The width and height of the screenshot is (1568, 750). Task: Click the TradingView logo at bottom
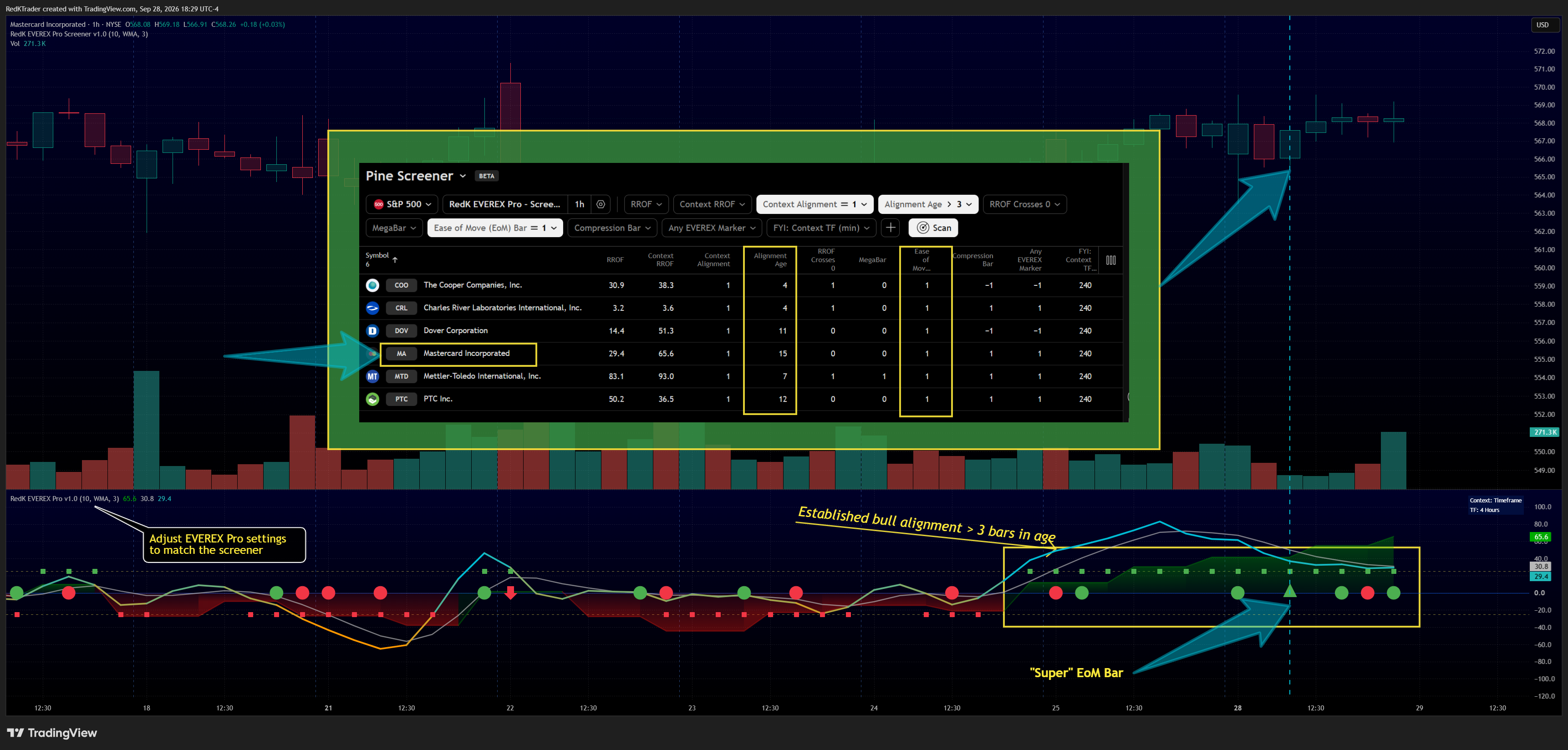pos(52,732)
